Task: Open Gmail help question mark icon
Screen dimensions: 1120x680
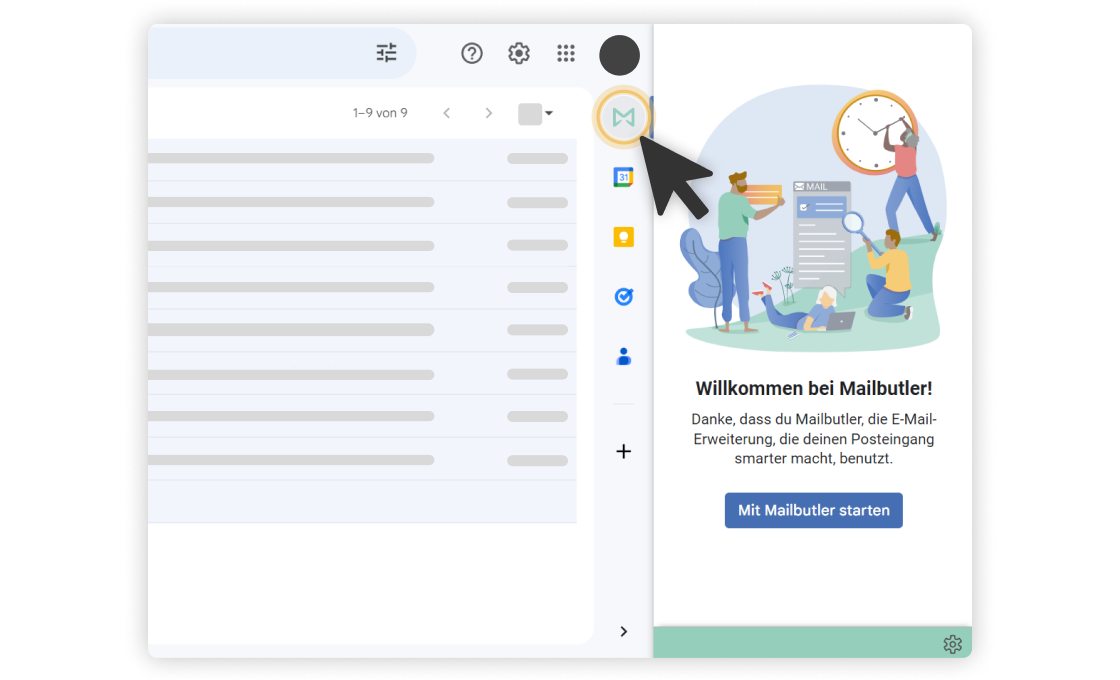Action: tap(471, 53)
